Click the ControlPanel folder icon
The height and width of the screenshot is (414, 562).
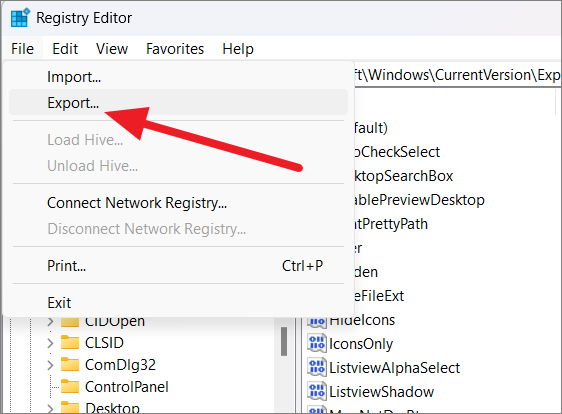[70, 386]
